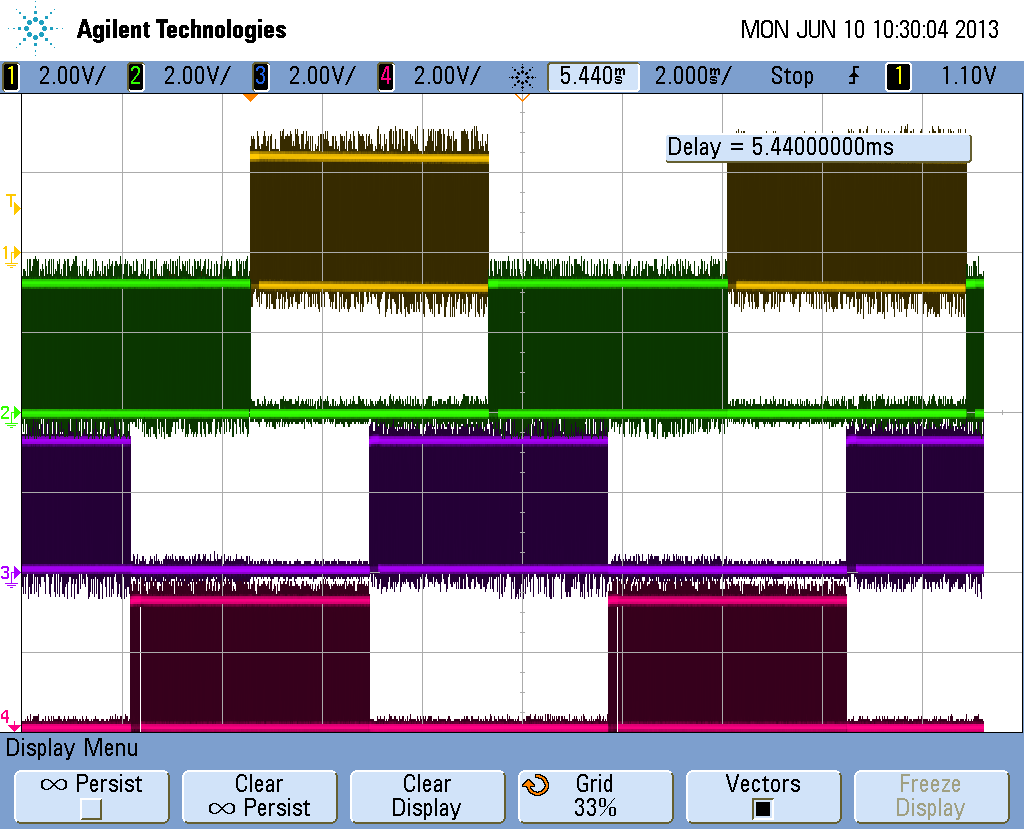
Task: Toggle the infinite Persist softkey
Action: pos(91,796)
